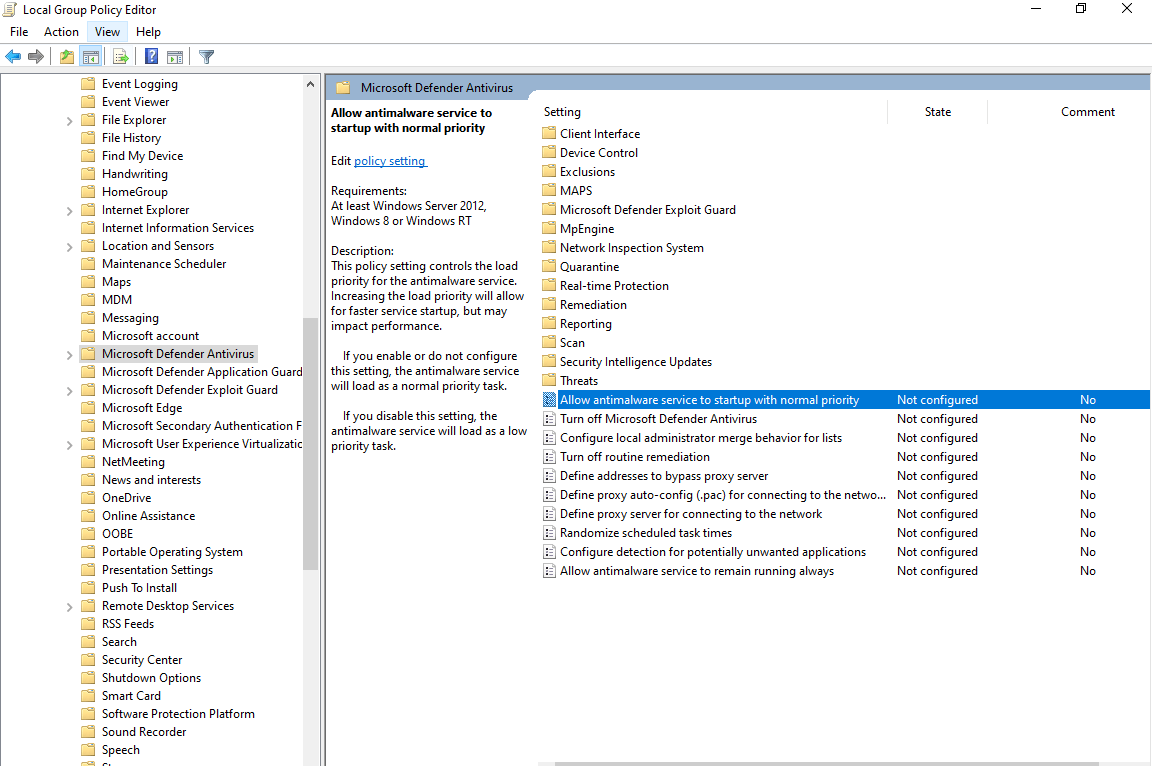The height and width of the screenshot is (766, 1152).
Task: Click the Filter icon in the toolbar
Action: coord(206,56)
